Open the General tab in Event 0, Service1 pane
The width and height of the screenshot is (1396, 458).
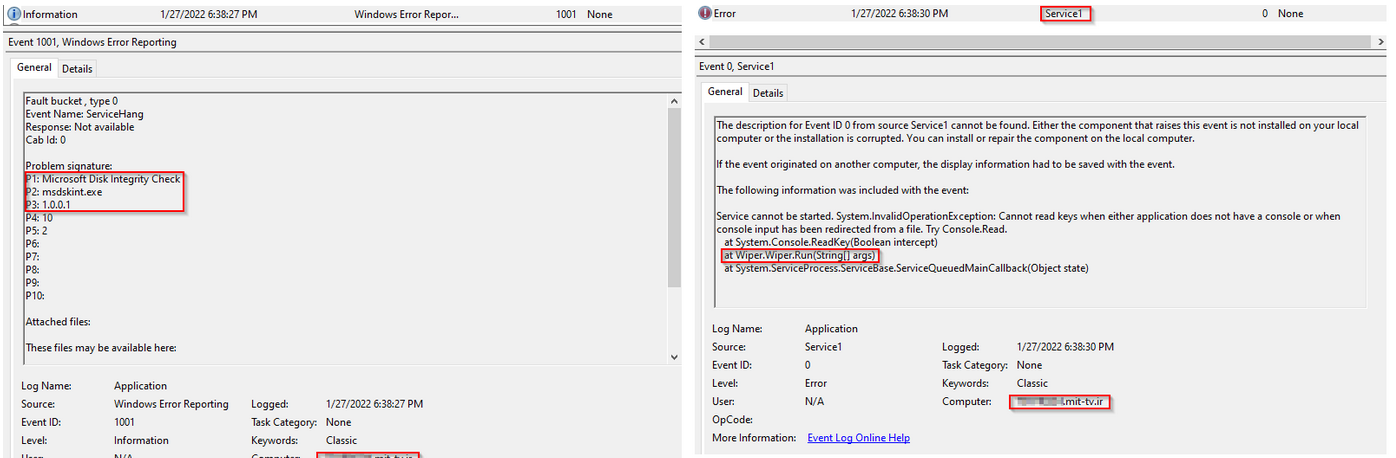(725, 91)
